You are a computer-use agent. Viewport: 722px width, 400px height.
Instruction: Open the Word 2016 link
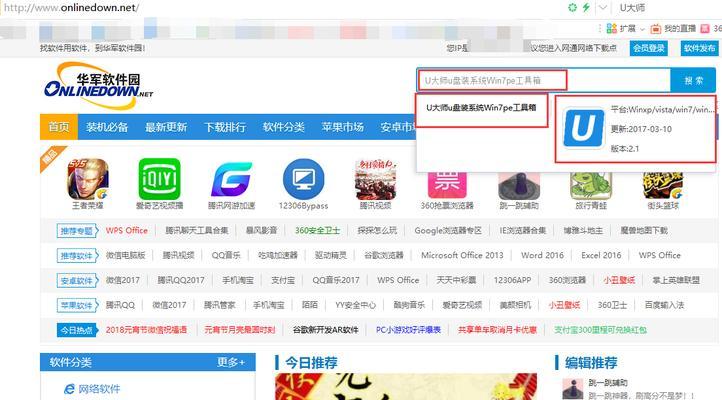(x=542, y=255)
